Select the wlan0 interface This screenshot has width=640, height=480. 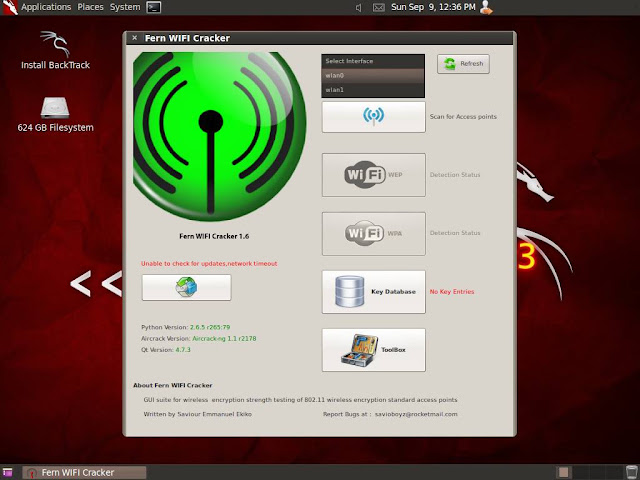373,76
